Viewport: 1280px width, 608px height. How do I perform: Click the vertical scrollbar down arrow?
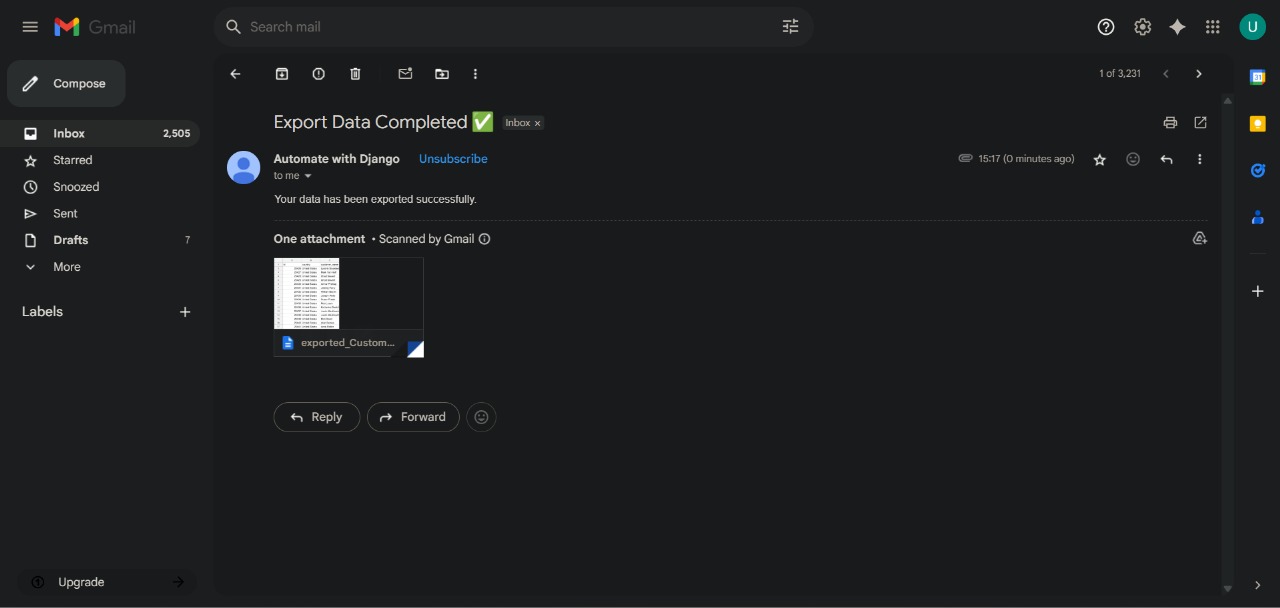coord(1227,589)
